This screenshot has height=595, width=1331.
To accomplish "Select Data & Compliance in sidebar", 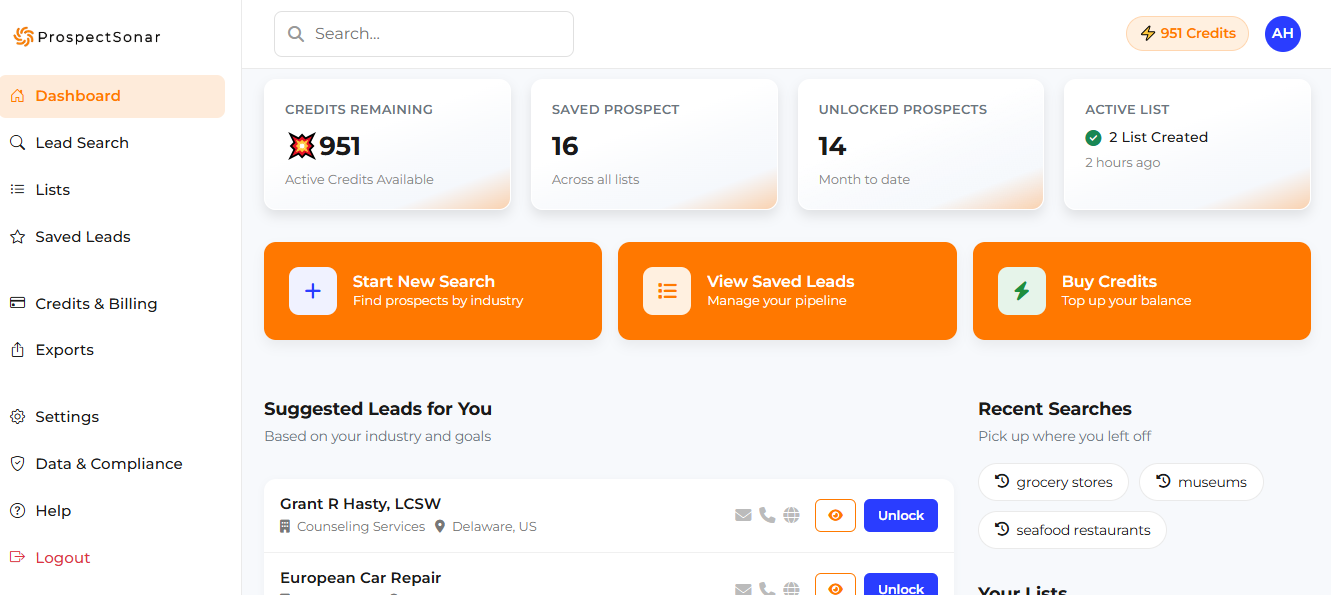I will [108, 464].
